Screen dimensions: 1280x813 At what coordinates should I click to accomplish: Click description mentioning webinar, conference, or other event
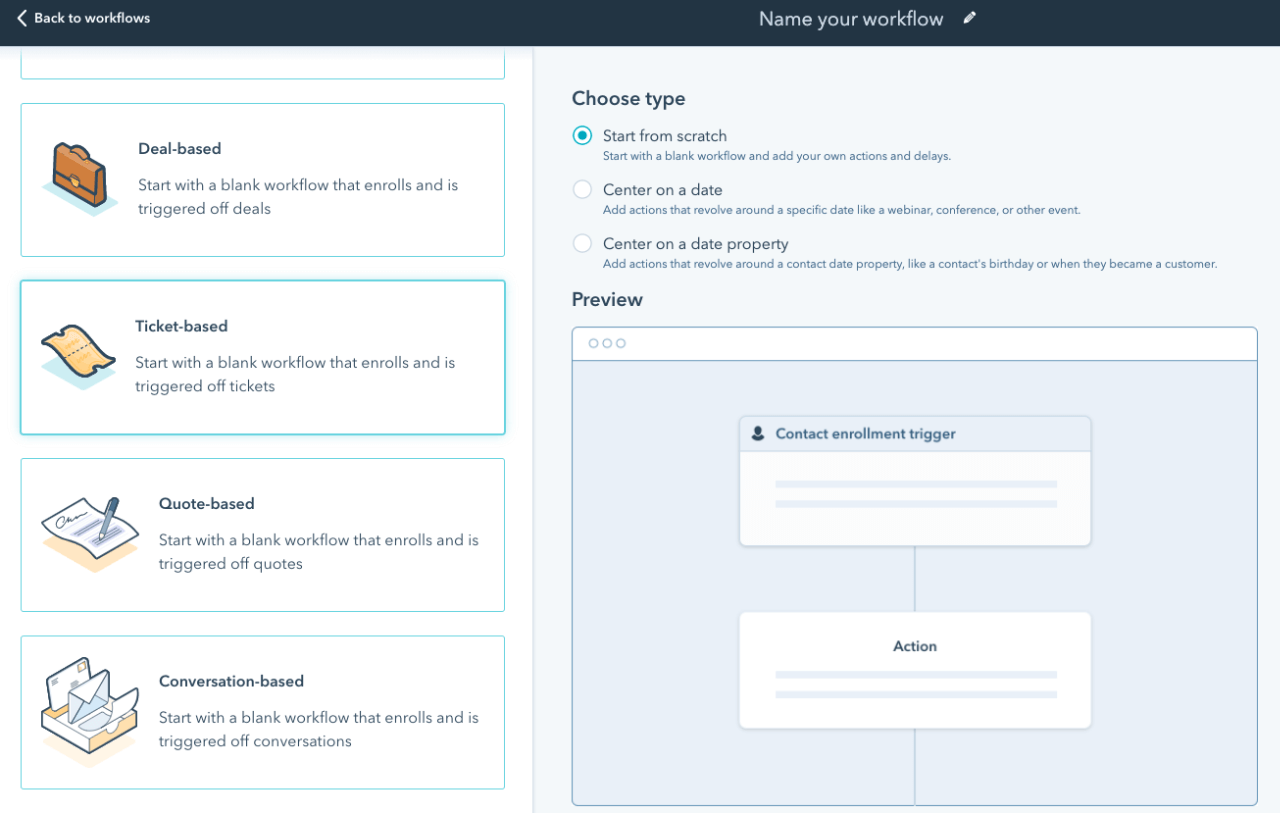click(842, 210)
